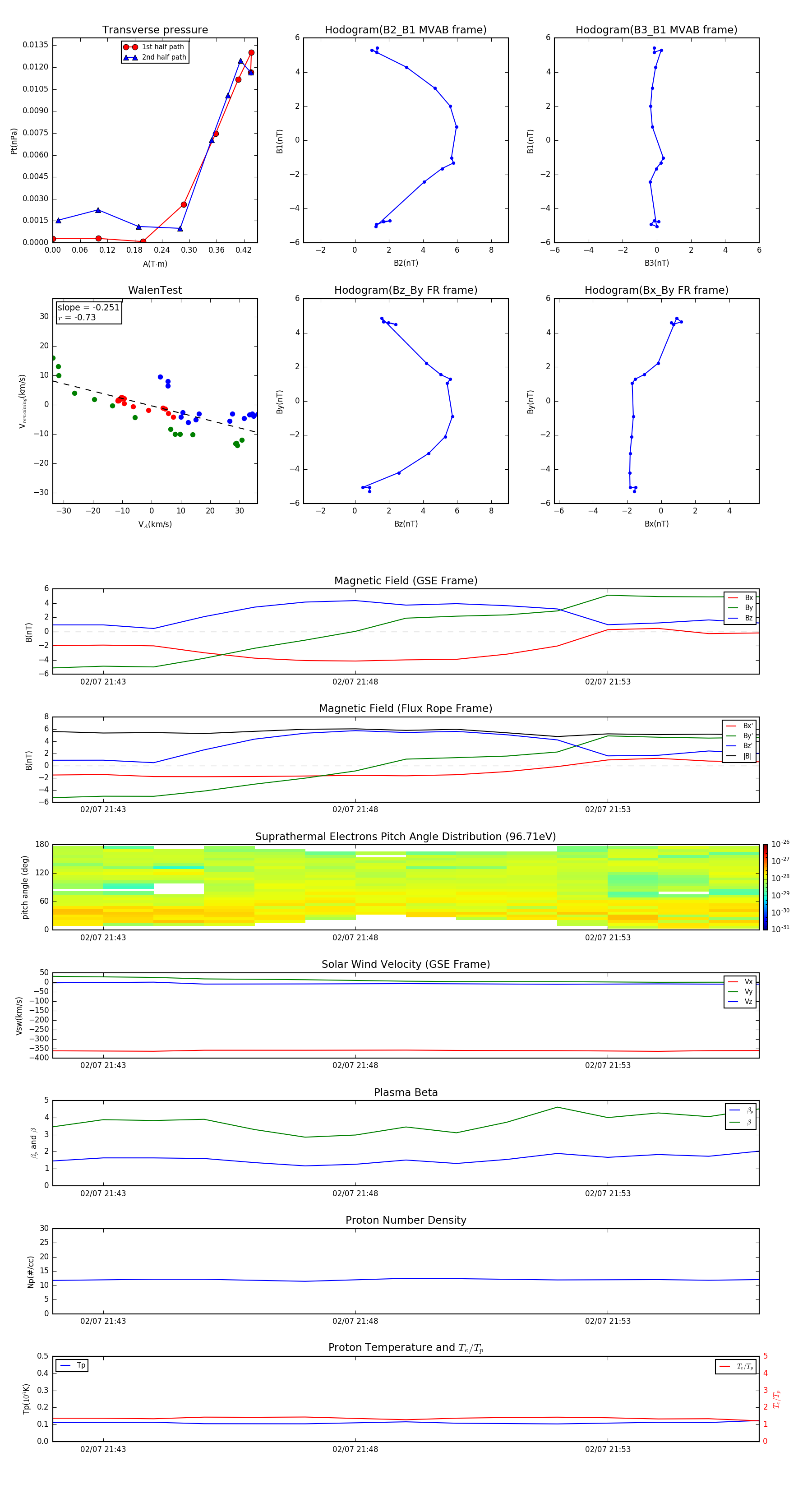This screenshot has height=1489, width=812.
Task: Click the pitch angle color bar
Action: tap(765, 887)
